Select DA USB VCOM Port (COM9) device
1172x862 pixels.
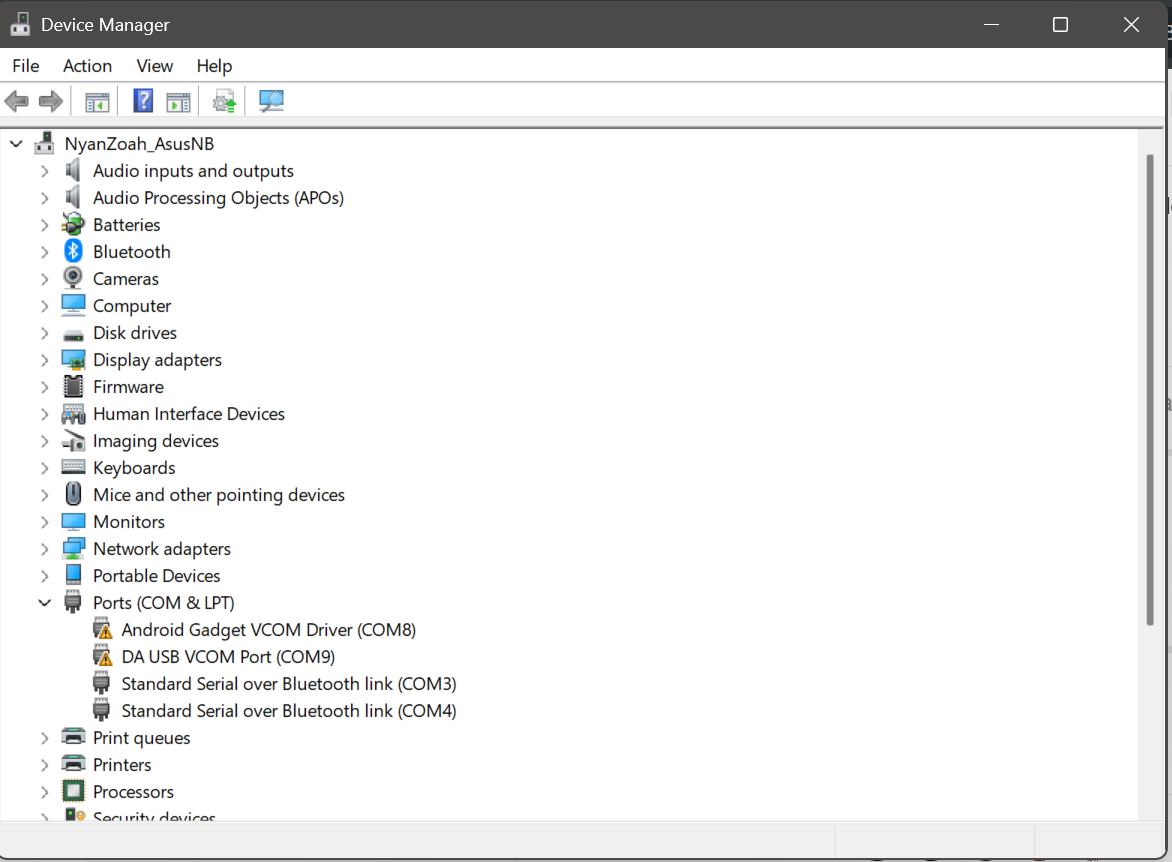tap(228, 657)
